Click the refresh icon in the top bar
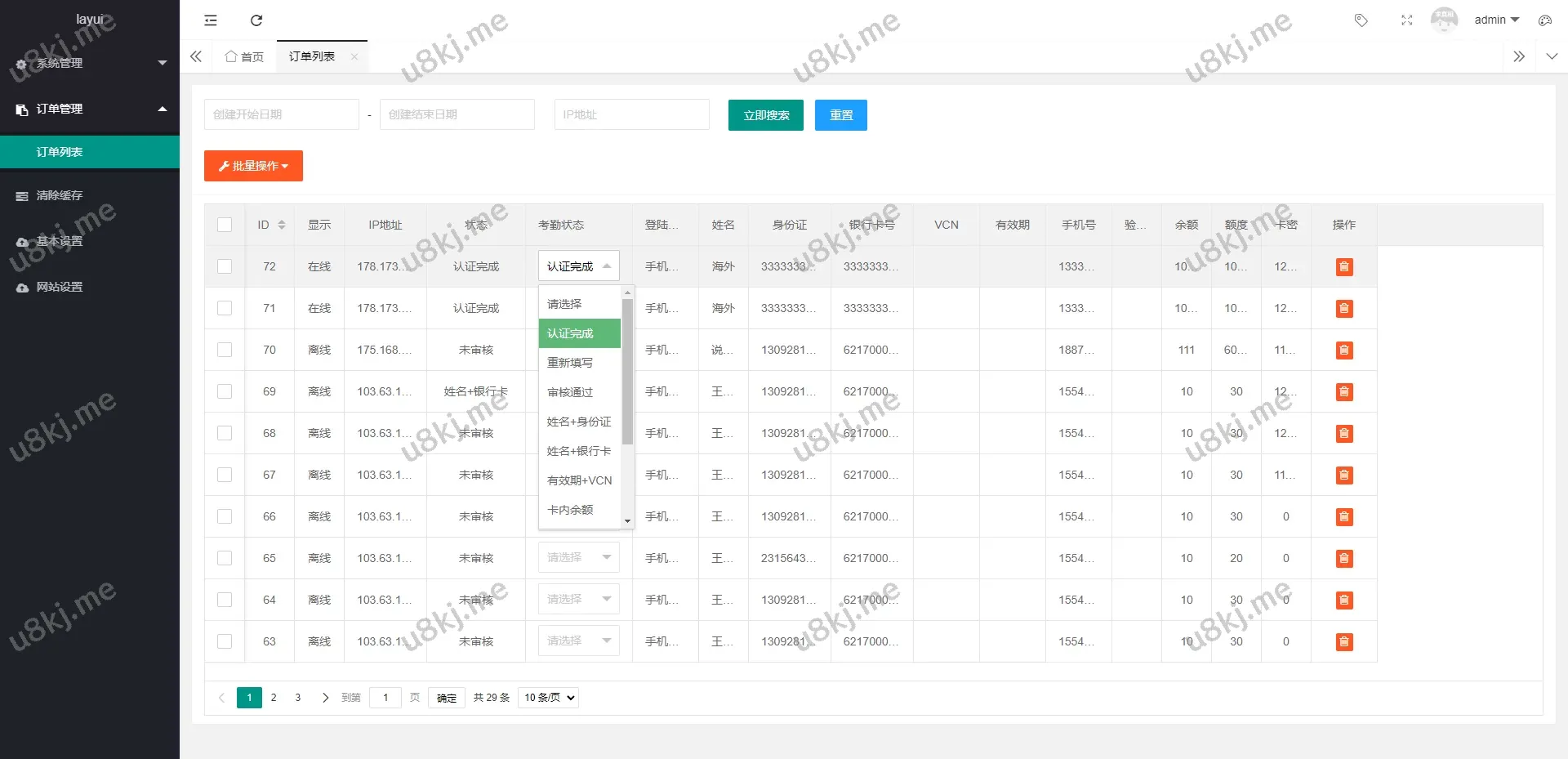Viewport: 1568px width, 759px height. (x=256, y=20)
